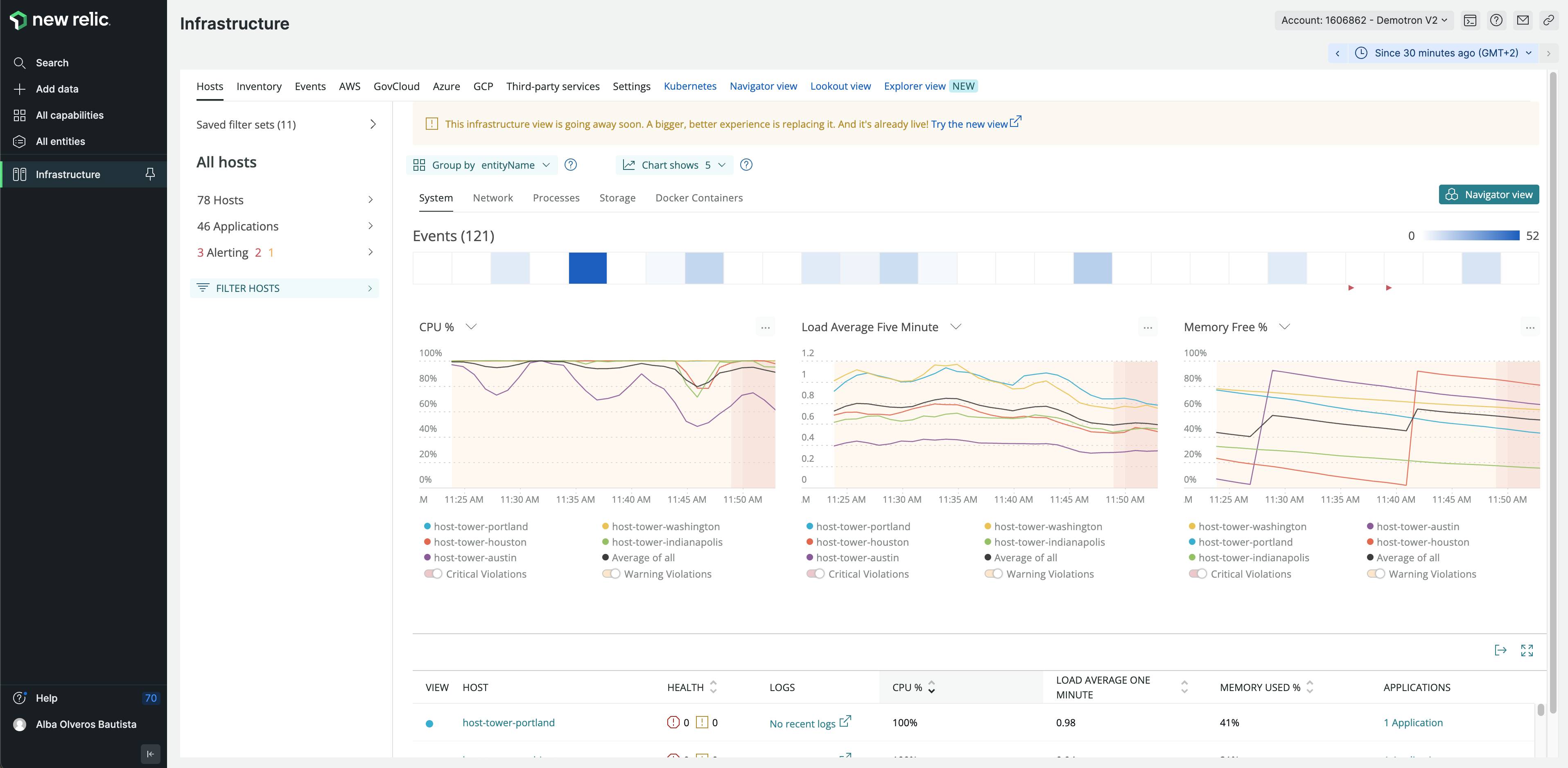Image resolution: width=1568 pixels, height=768 pixels.
Task: Click the Add data plus icon
Action: tap(20, 89)
